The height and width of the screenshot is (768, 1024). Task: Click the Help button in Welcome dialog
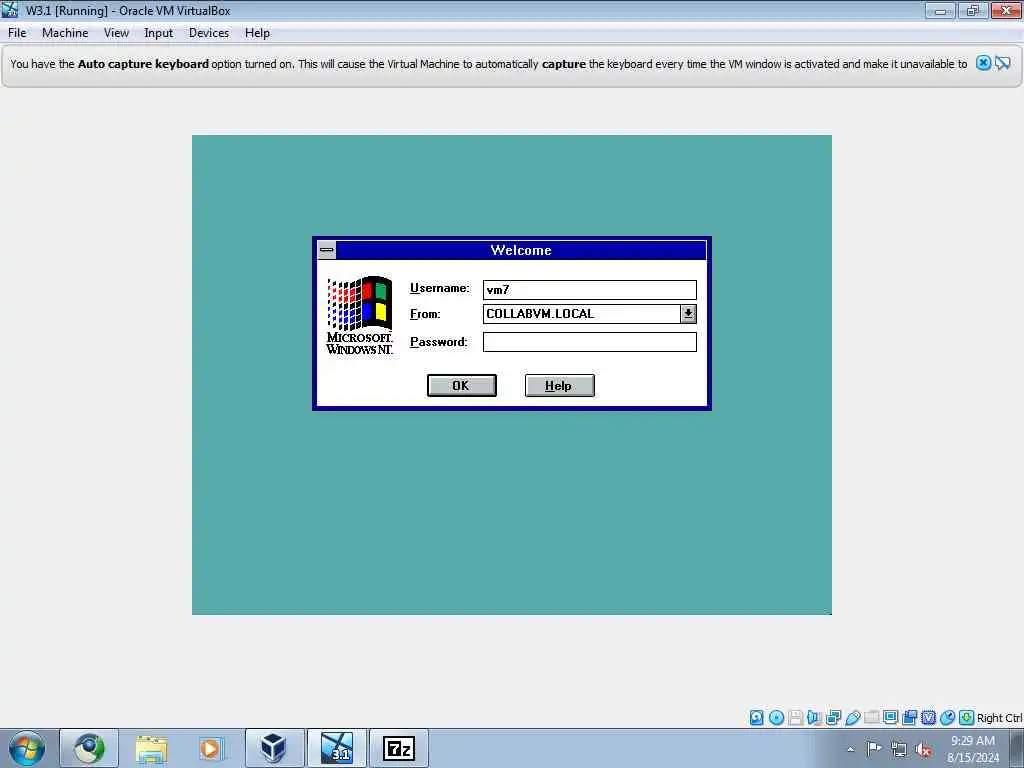[560, 385]
